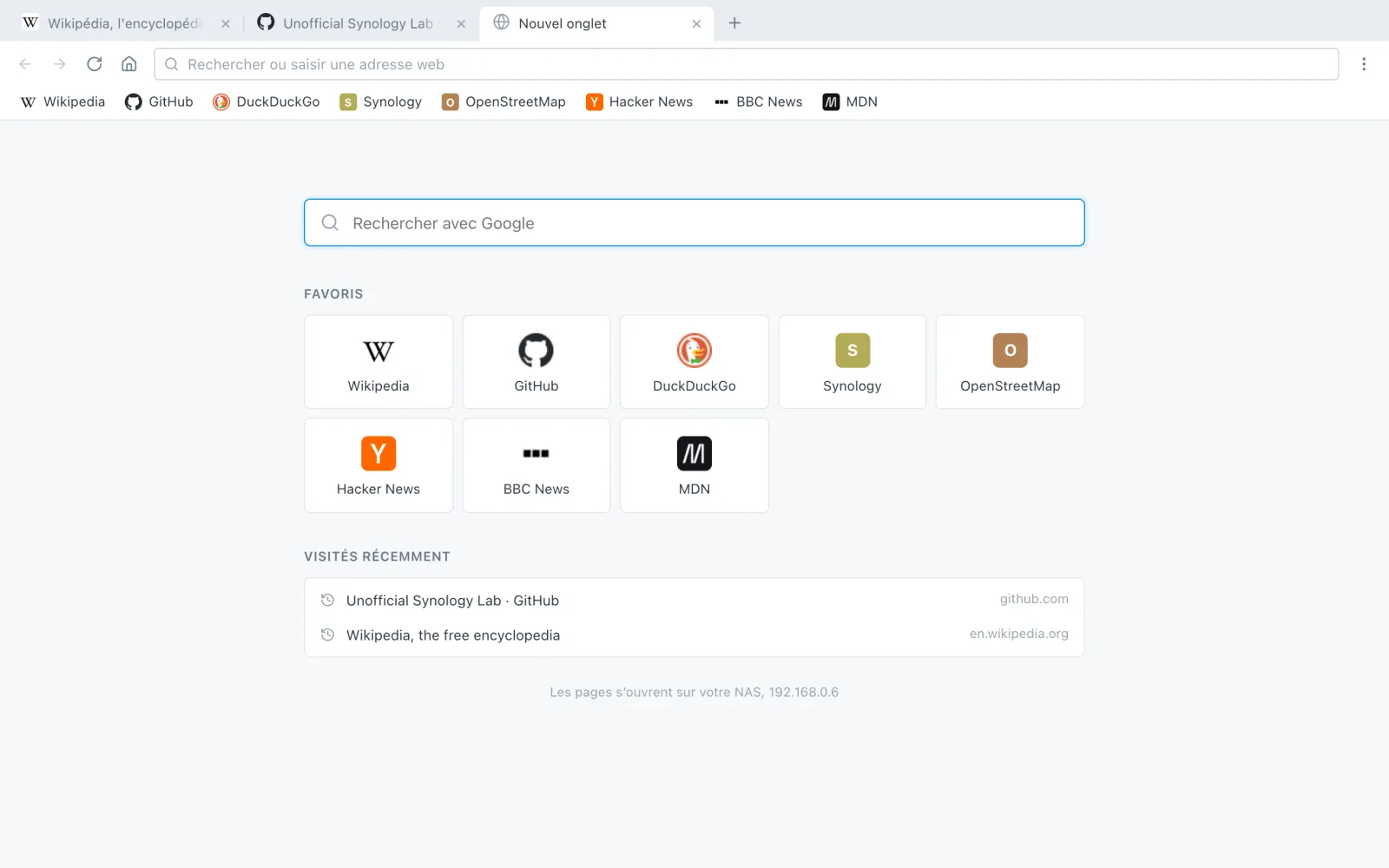Viewport: 1389px width, 868px height.
Task: Click the back navigation arrow
Action: 25,64
